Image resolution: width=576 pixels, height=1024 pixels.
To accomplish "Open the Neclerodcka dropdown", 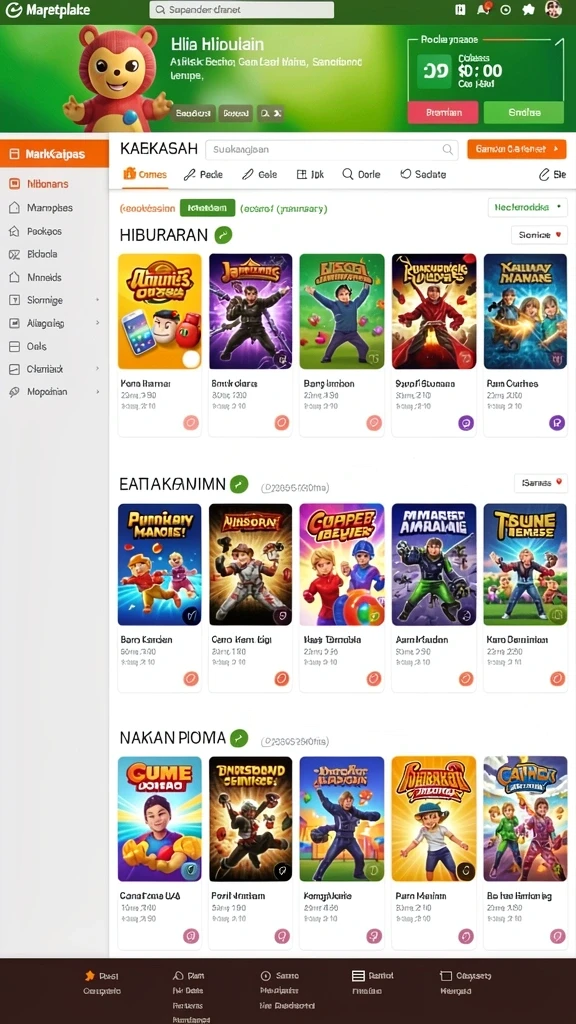I will pos(528,207).
